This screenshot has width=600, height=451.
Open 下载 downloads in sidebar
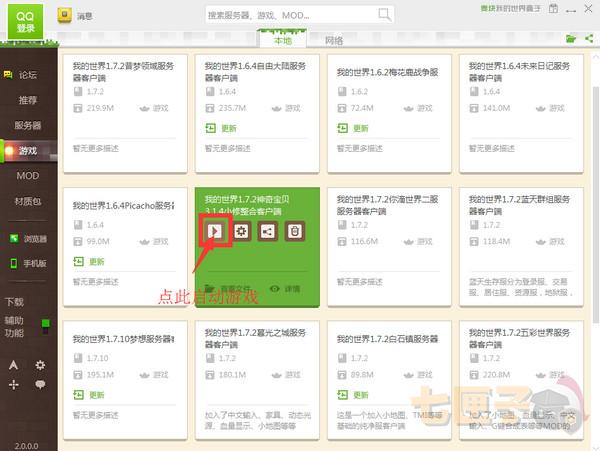coord(14,302)
